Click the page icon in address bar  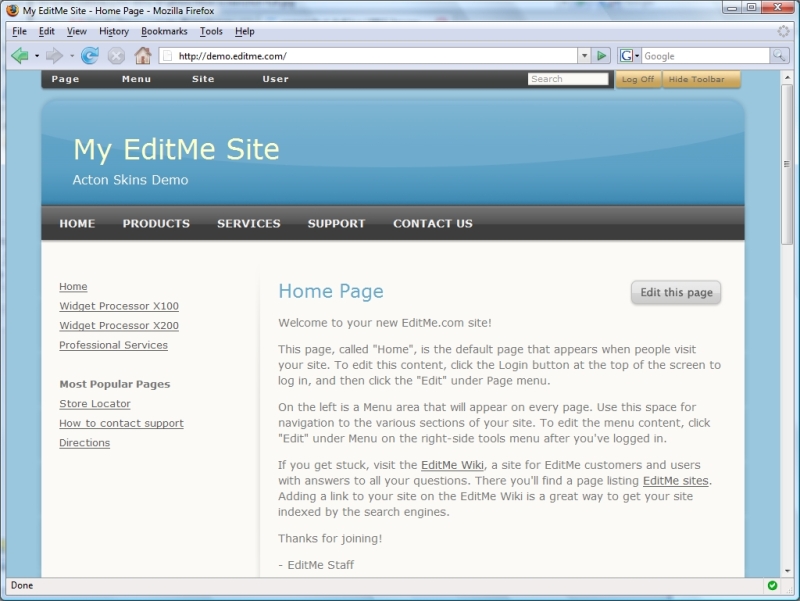click(168, 56)
